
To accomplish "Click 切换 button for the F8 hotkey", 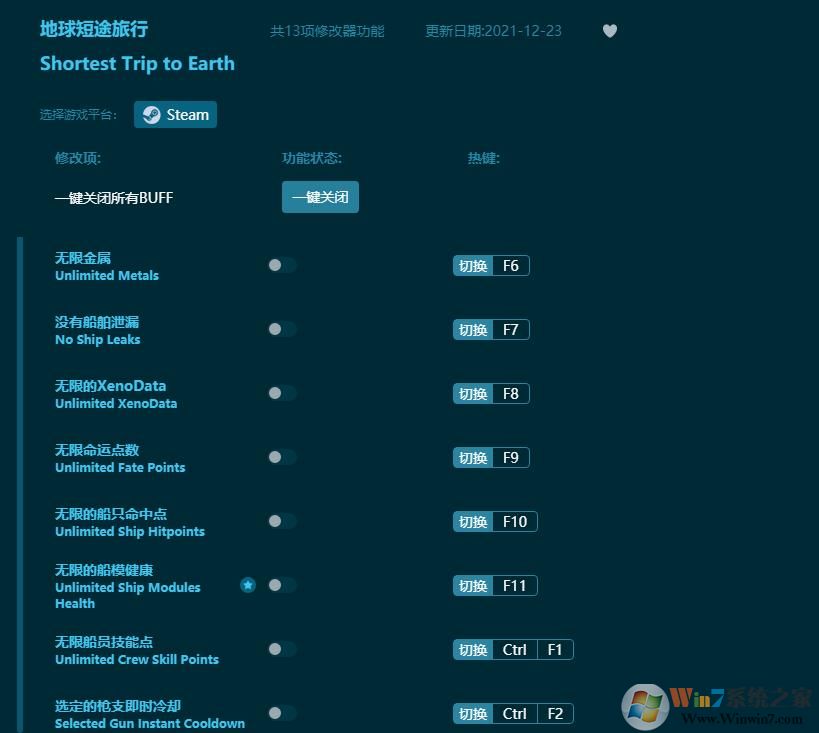I will pyautogui.click(x=473, y=394).
